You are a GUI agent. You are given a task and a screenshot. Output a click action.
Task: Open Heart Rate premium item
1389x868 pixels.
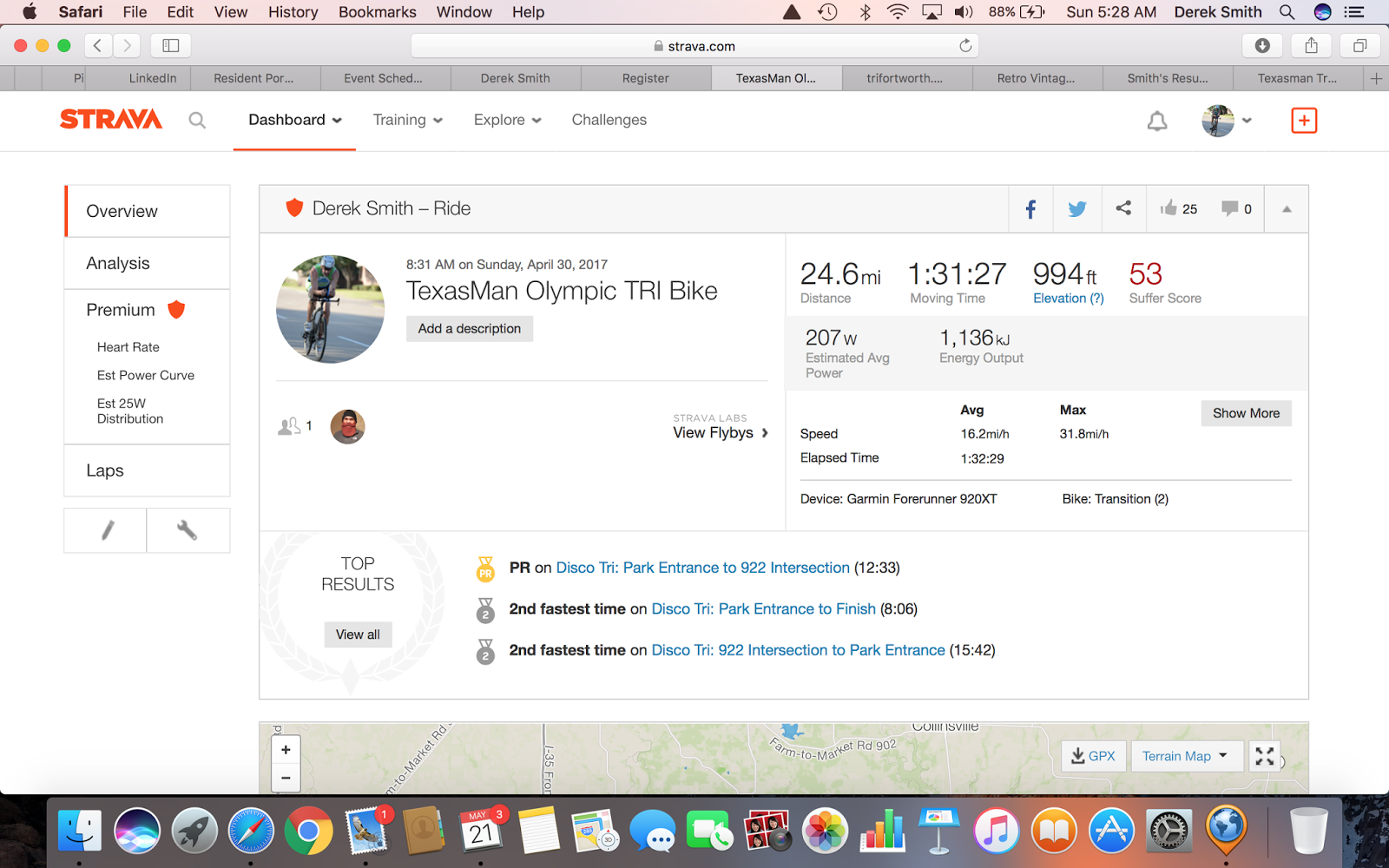pyautogui.click(x=128, y=347)
